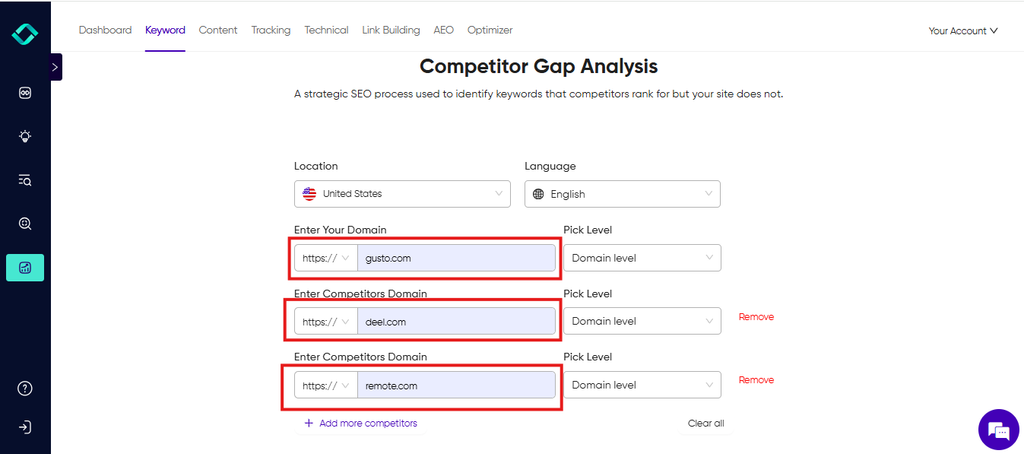Click the Competitor Gap Analysis heading
Screen dimensions: 1024x454
(x=539, y=66)
